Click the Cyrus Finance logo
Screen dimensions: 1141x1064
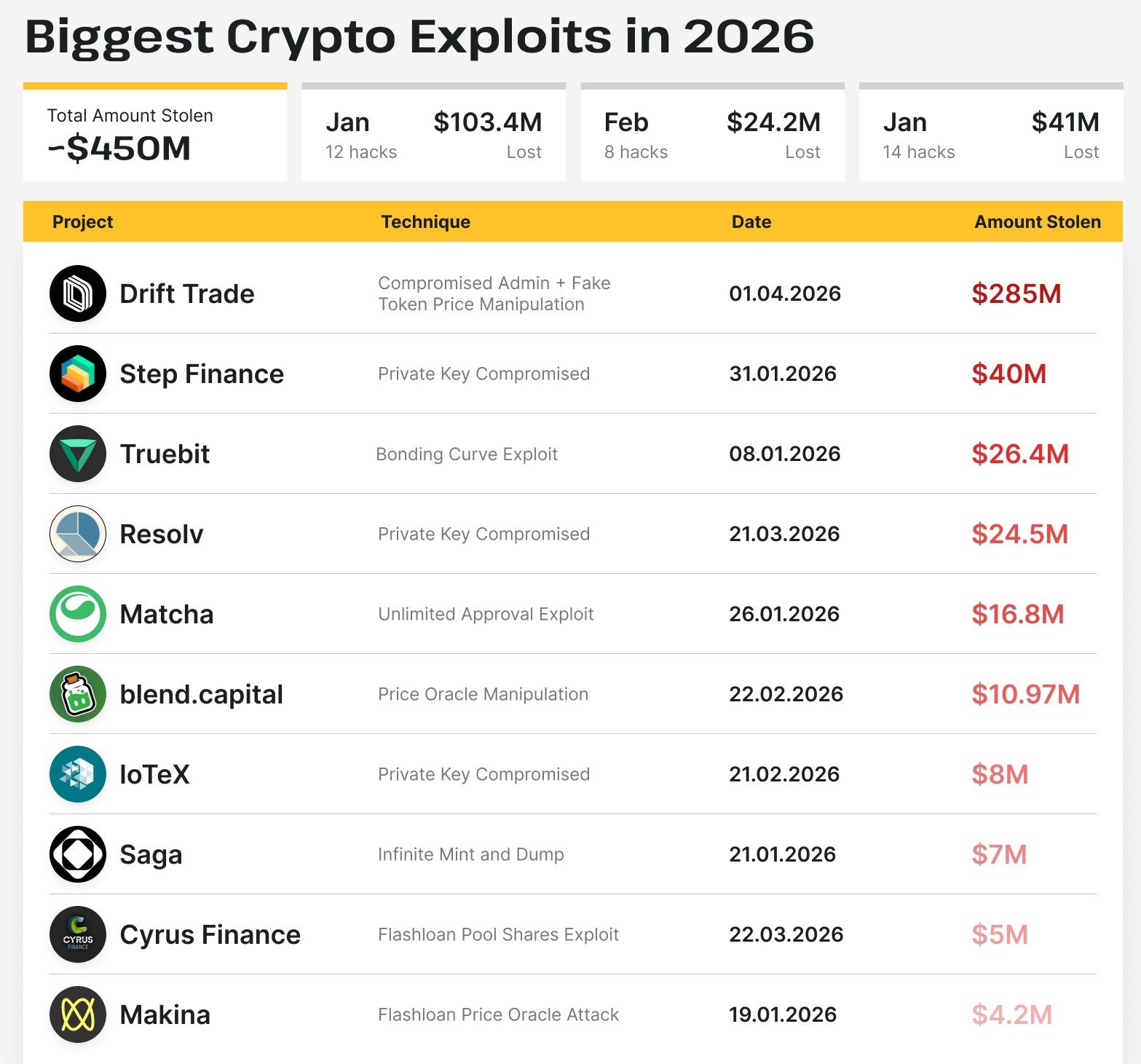pyautogui.click(x=78, y=934)
